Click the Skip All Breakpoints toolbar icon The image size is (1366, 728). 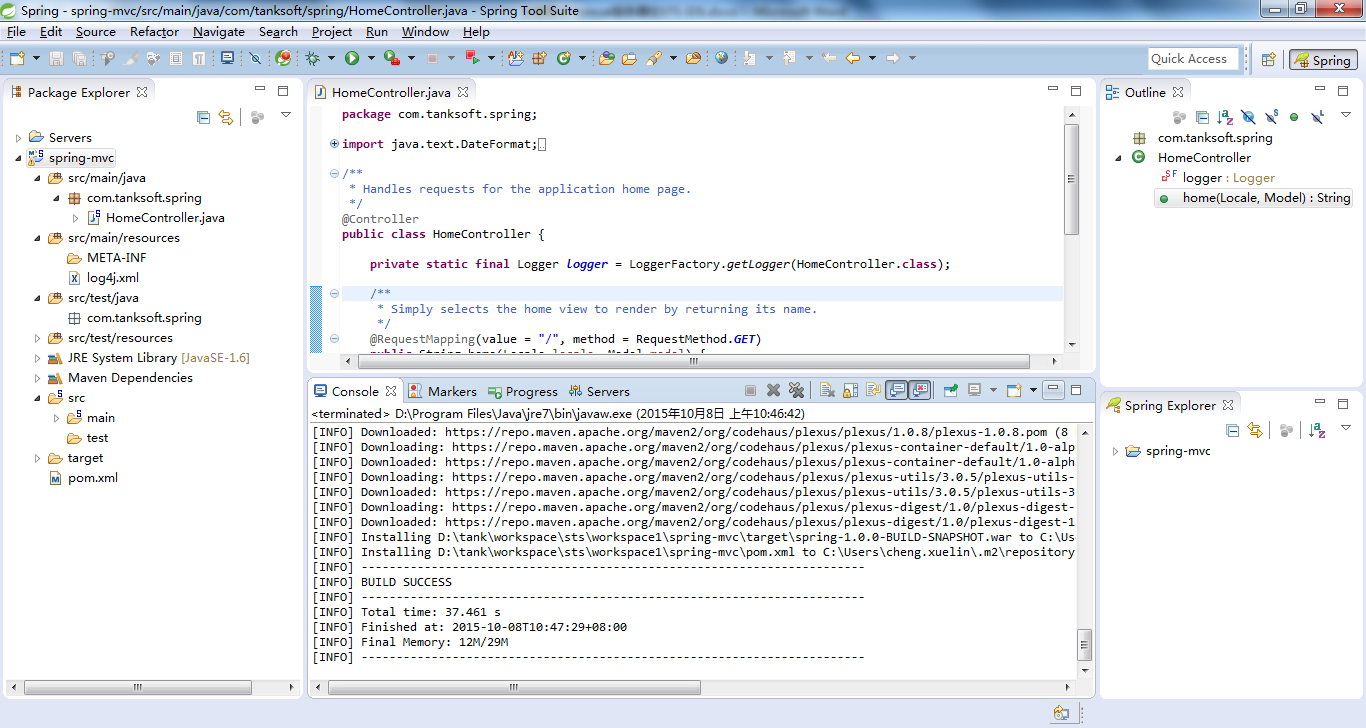(255, 58)
